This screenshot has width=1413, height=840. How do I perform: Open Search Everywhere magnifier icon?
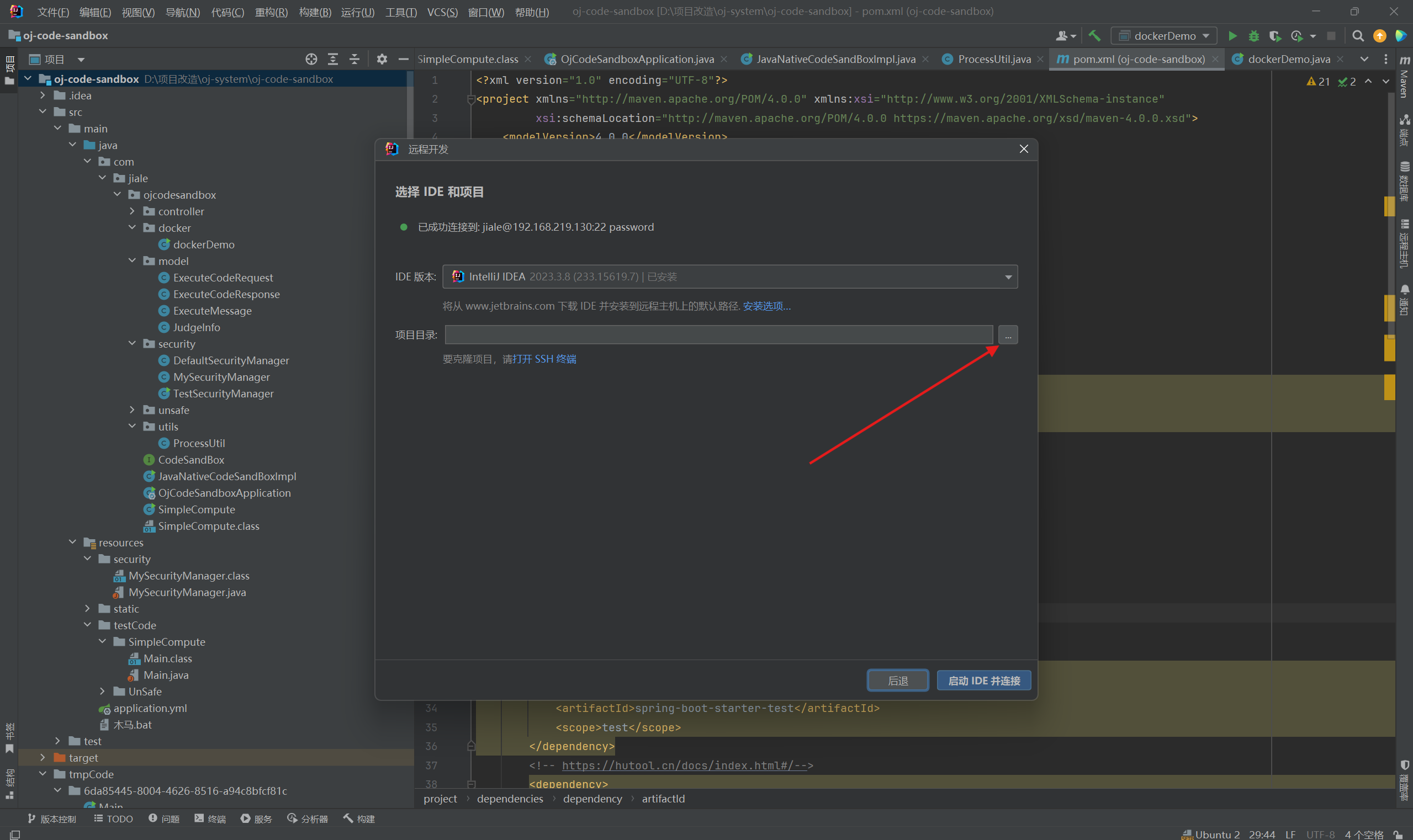pos(1357,36)
